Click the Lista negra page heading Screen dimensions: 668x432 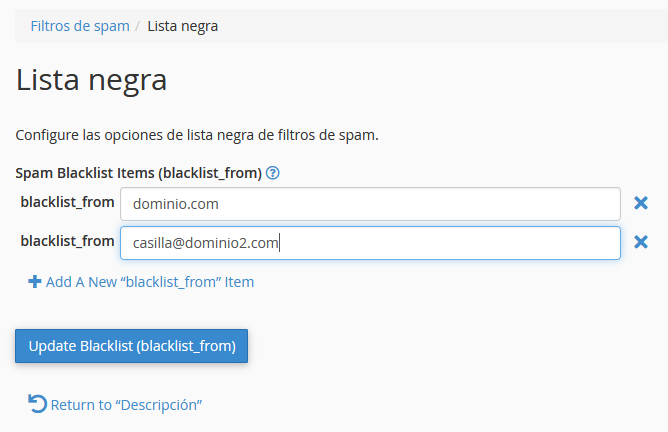click(x=91, y=80)
